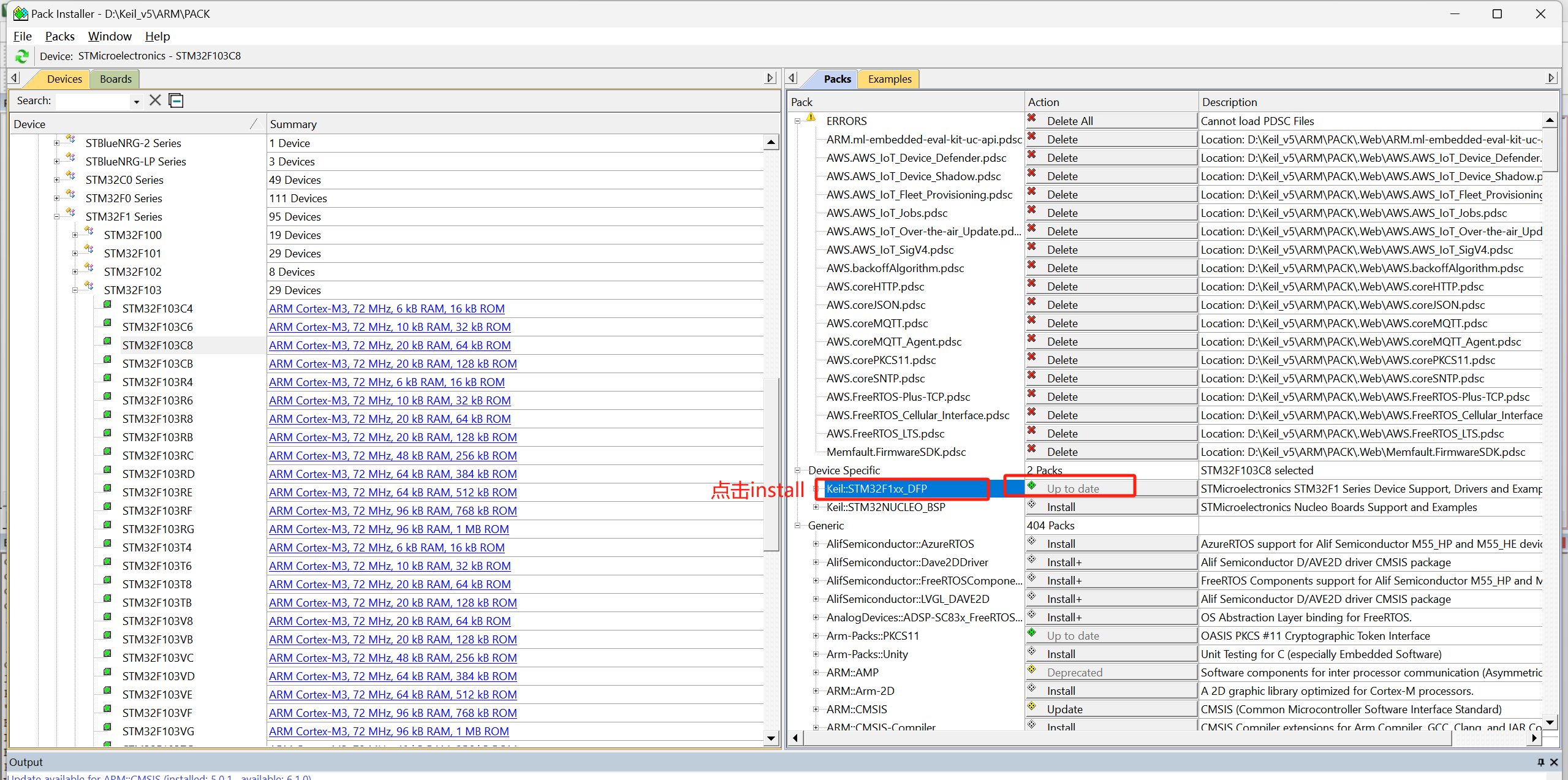Collapse the STM32F103 node
The width and height of the screenshot is (1568, 780).
75,290
